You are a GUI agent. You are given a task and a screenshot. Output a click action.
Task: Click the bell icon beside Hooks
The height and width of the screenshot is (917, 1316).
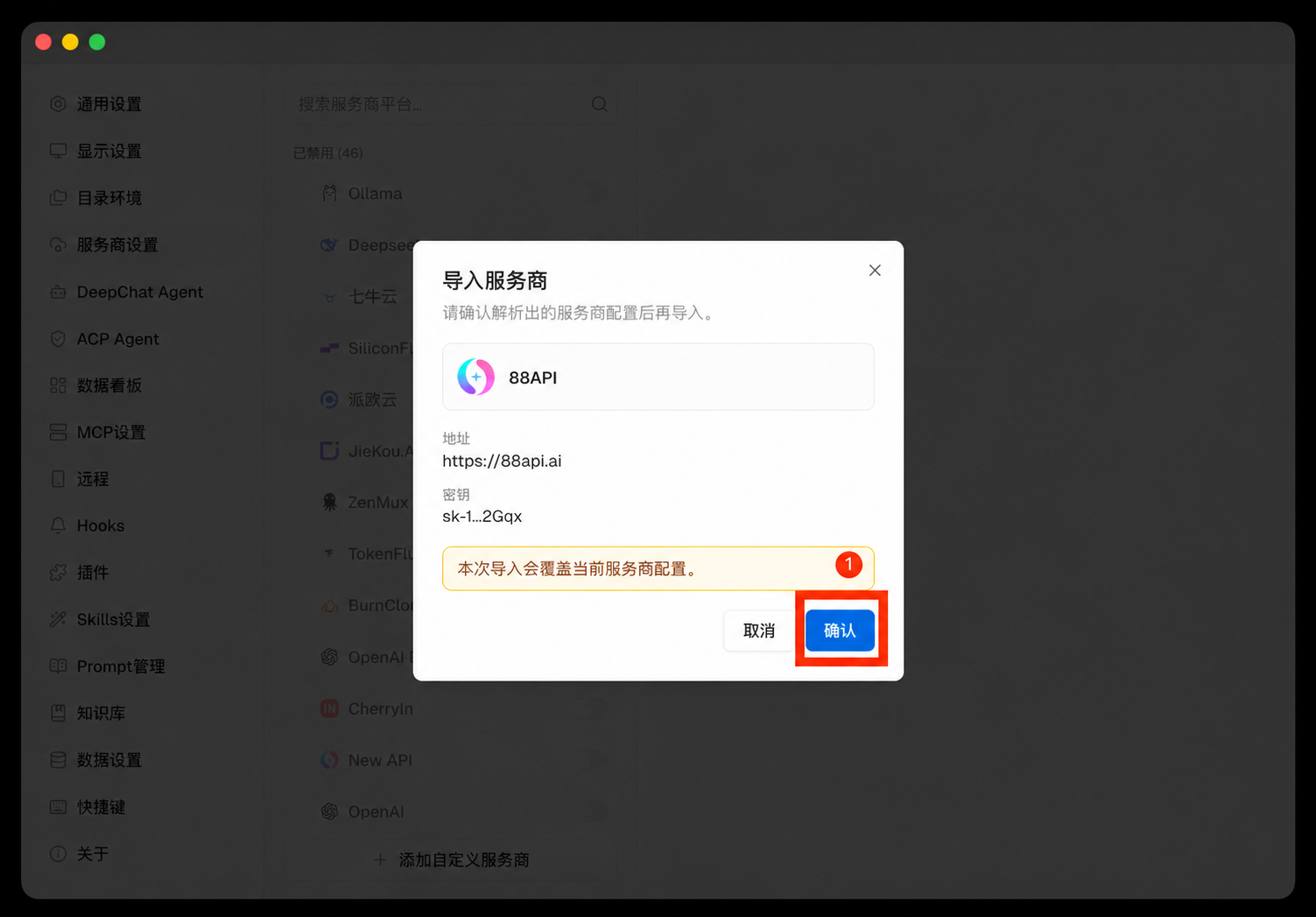(58, 526)
